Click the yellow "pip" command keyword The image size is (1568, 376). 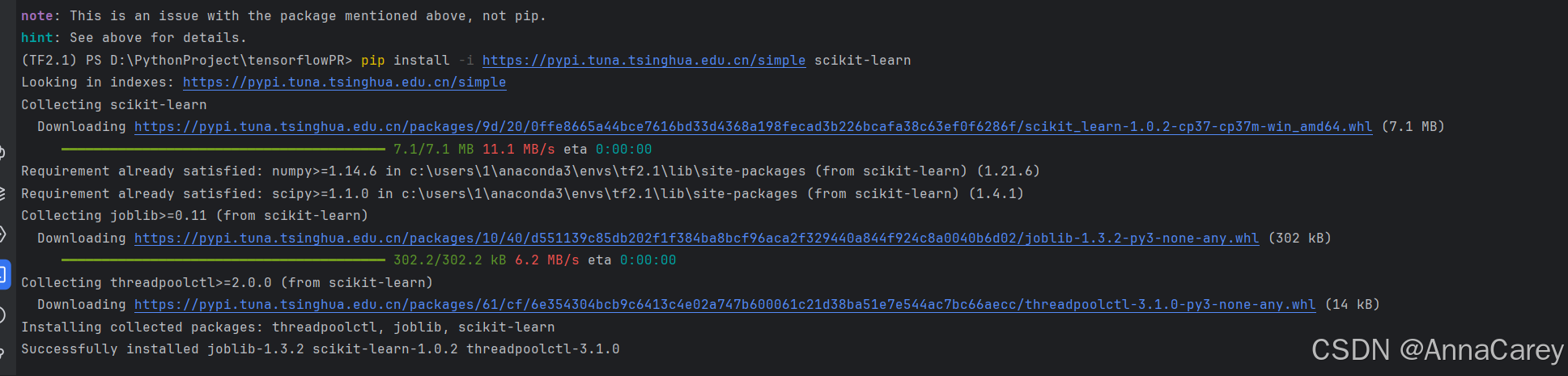(372, 61)
